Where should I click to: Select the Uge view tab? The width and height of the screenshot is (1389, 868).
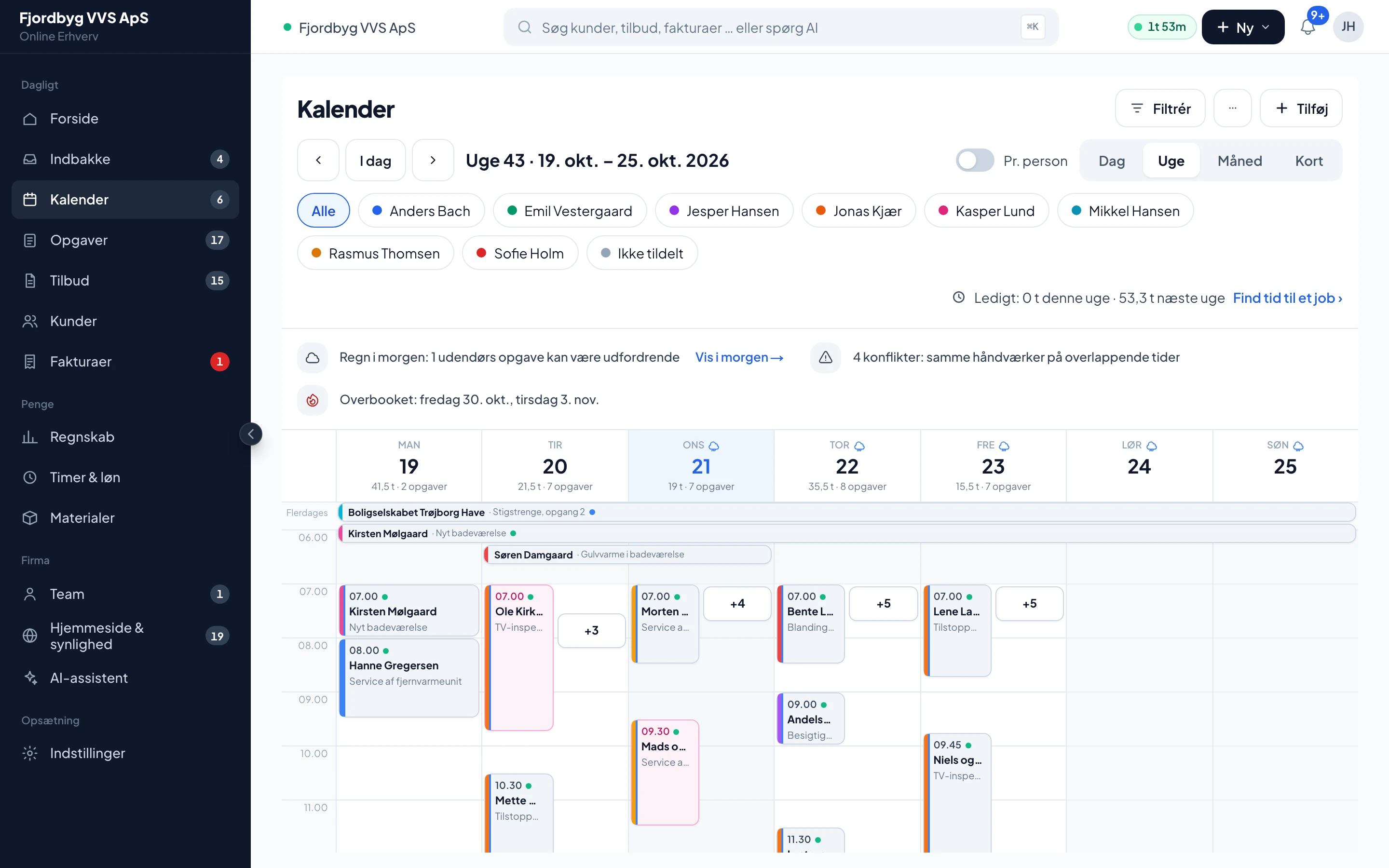(x=1171, y=161)
